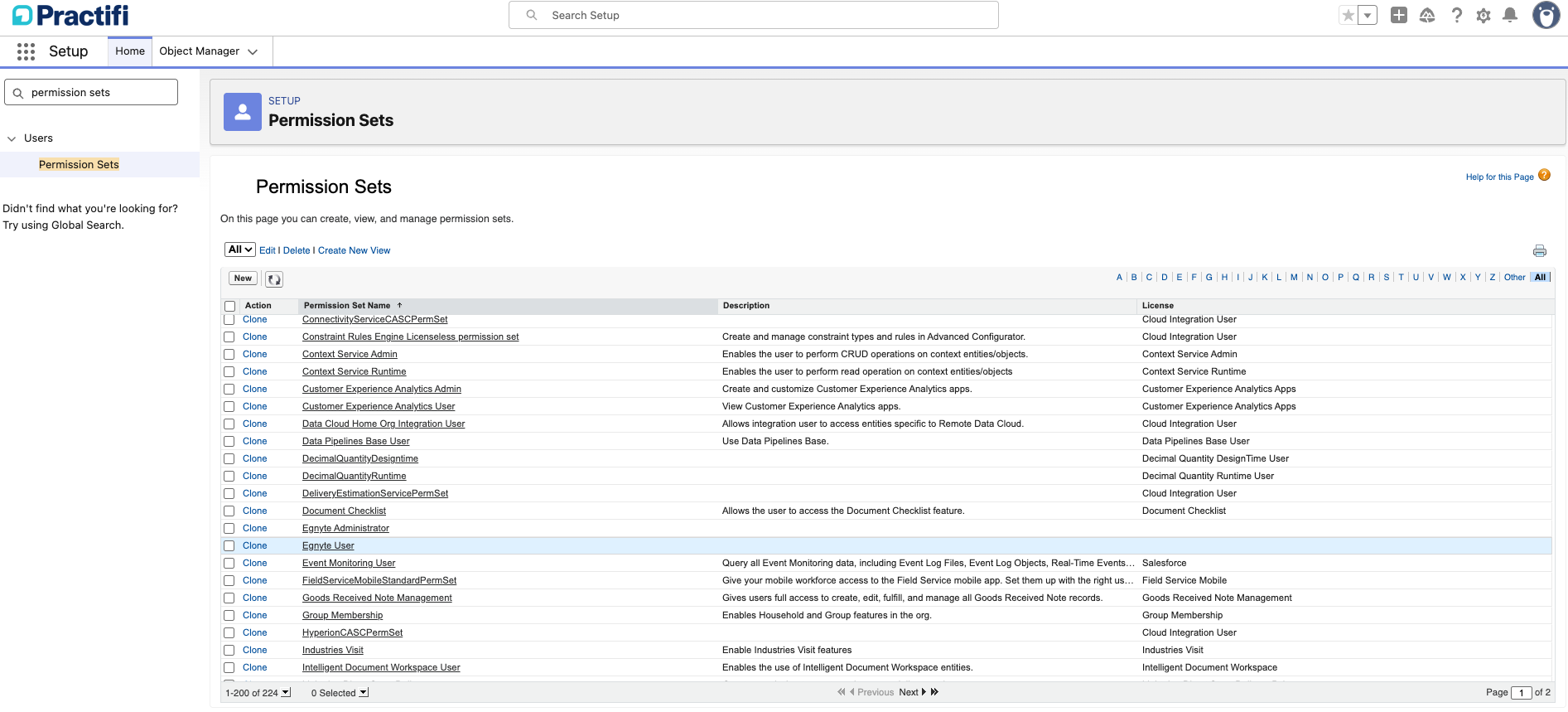Check the Group Membership row checkbox
The image size is (1568, 712).
tap(229, 616)
